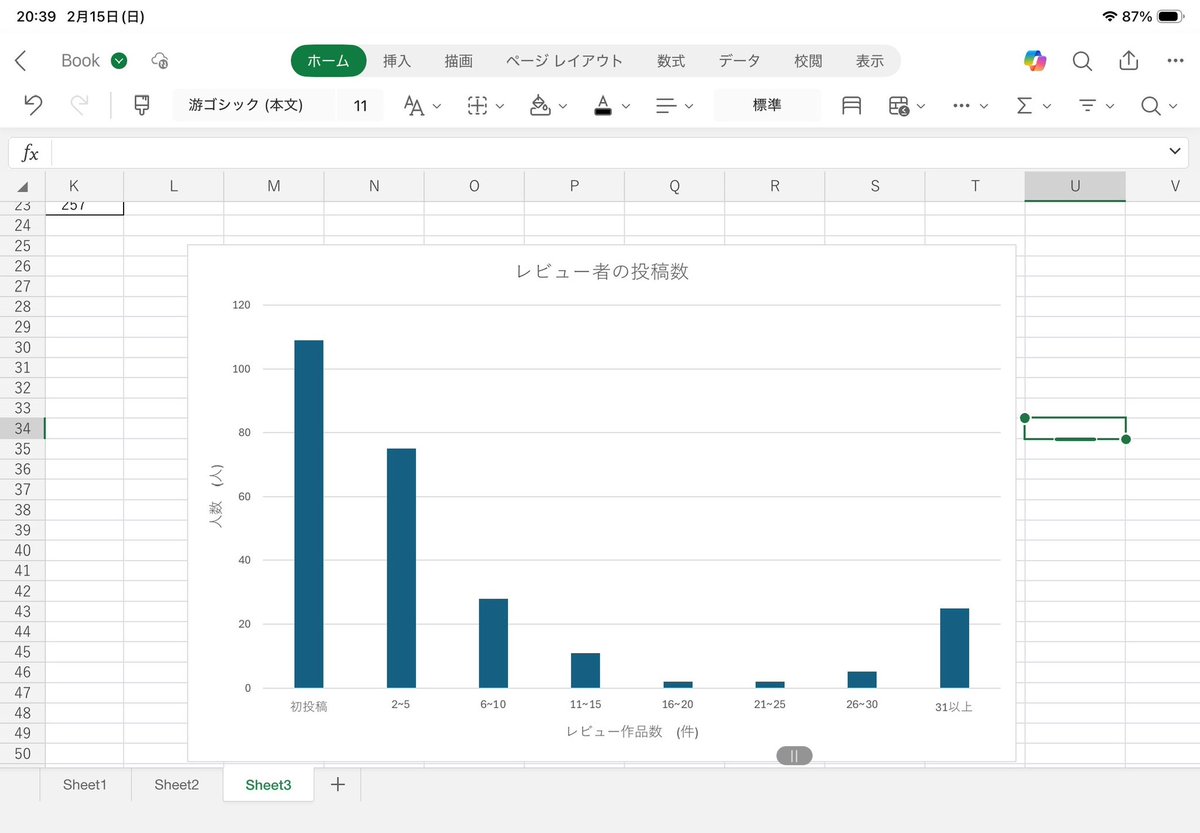Open cell styles icon
This screenshot has width=1200, height=833.
pyautogui.click(x=851, y=105)
